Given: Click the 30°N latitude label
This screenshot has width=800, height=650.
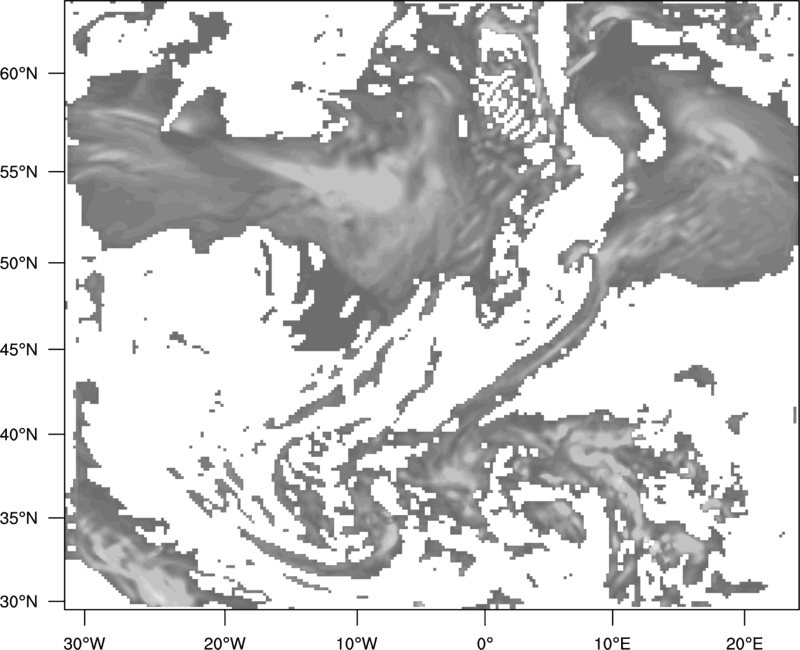Looking at the screenshot, I should click(x=19, y=602).
